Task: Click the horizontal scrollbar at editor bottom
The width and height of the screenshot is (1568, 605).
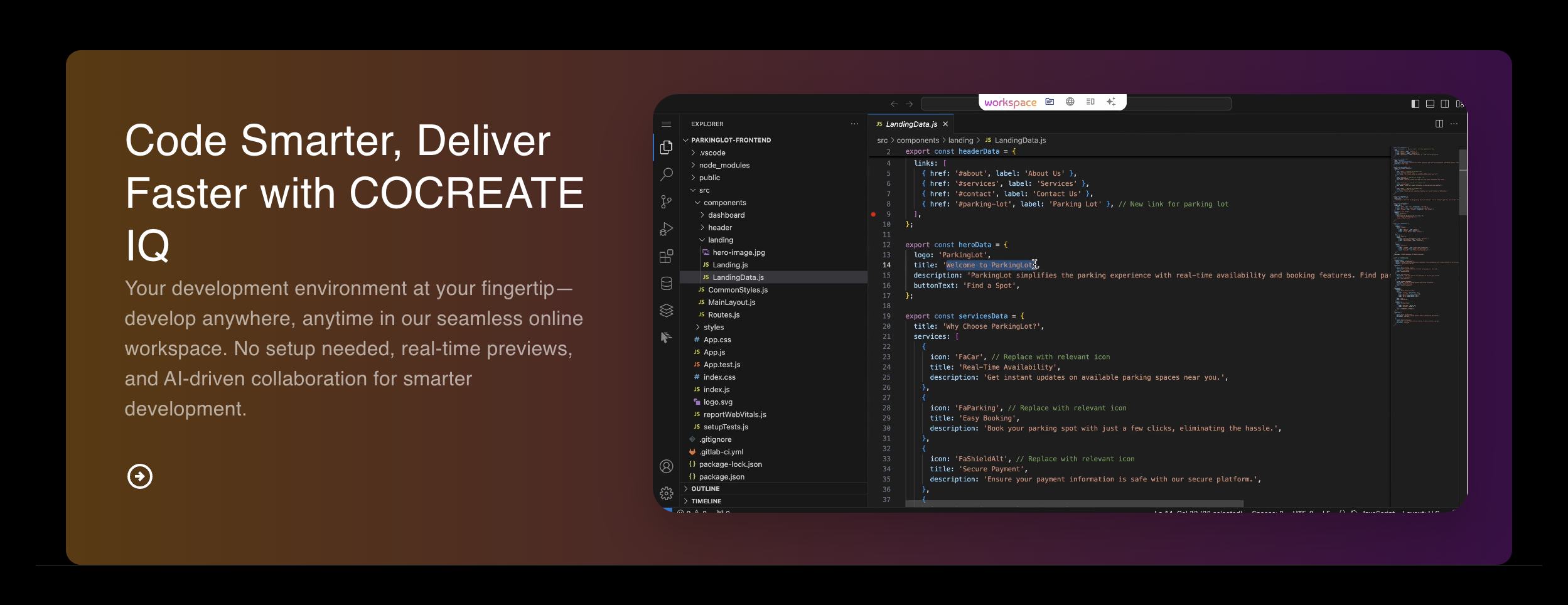Action: pos(1074,504)
